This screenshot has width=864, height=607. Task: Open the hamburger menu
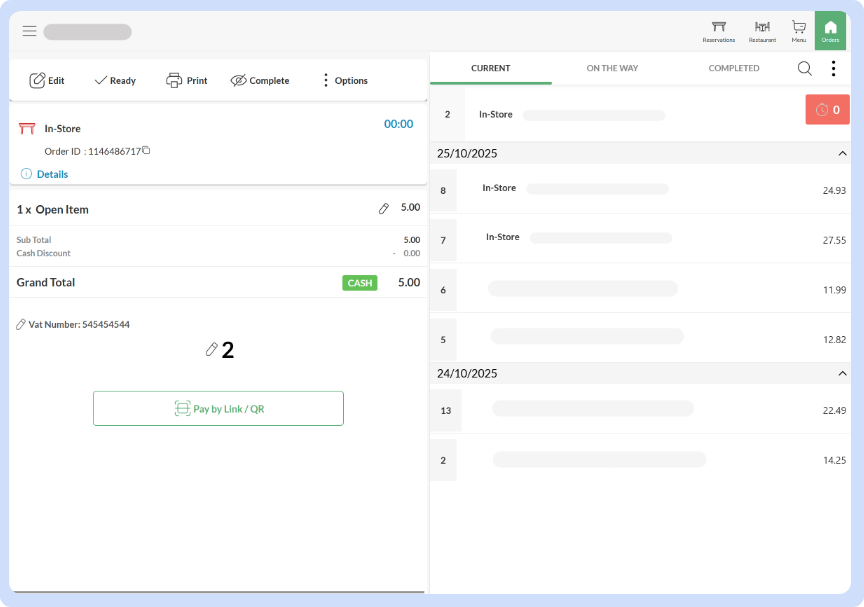[29, 31]
